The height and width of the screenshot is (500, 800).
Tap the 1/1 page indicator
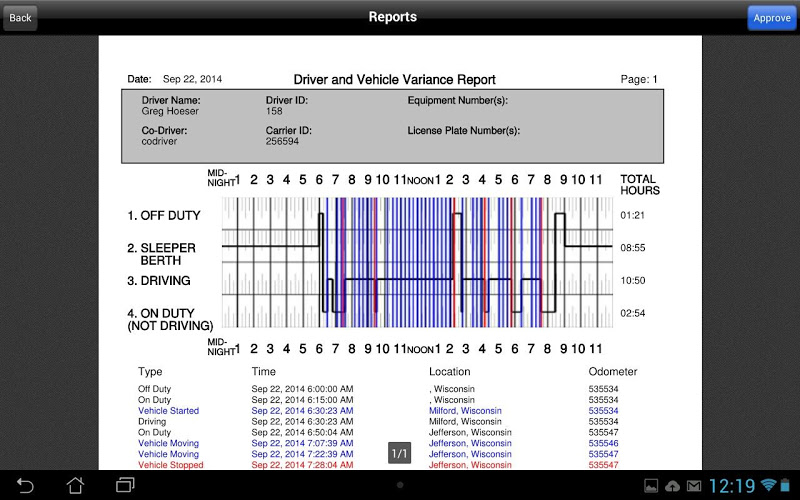click(x=399, y=453)
